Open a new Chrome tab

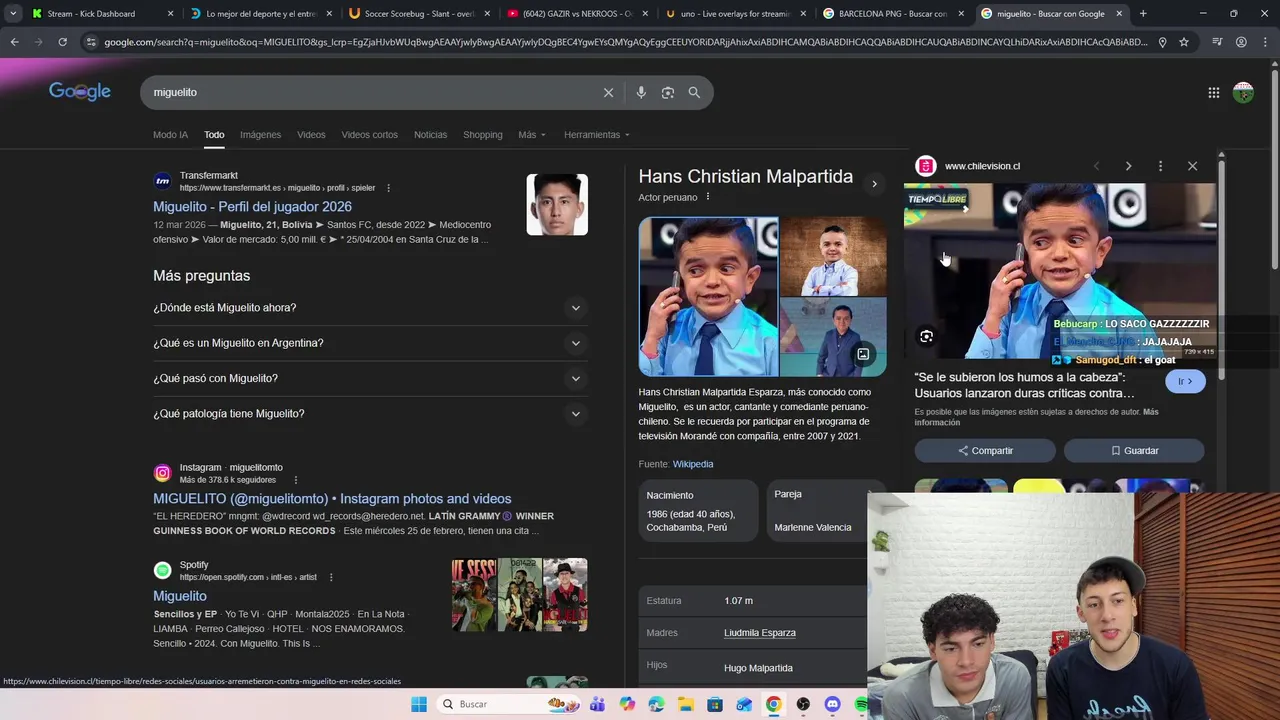(x=1143, y=14)
